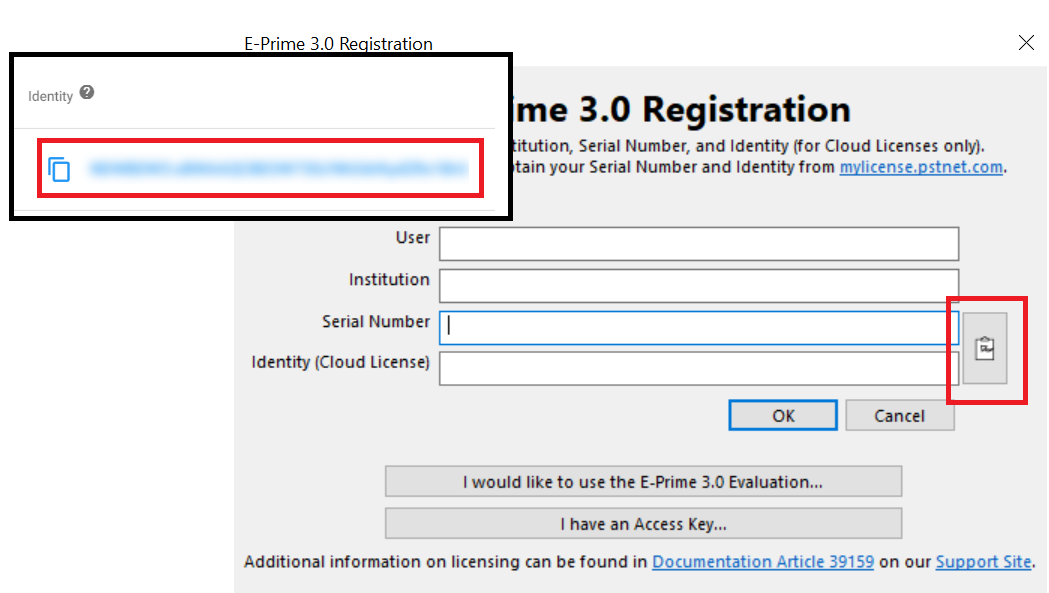Click the Identity (Cloud License) label
Viewport: 1049px width, 593px height.
pos(341,362)
